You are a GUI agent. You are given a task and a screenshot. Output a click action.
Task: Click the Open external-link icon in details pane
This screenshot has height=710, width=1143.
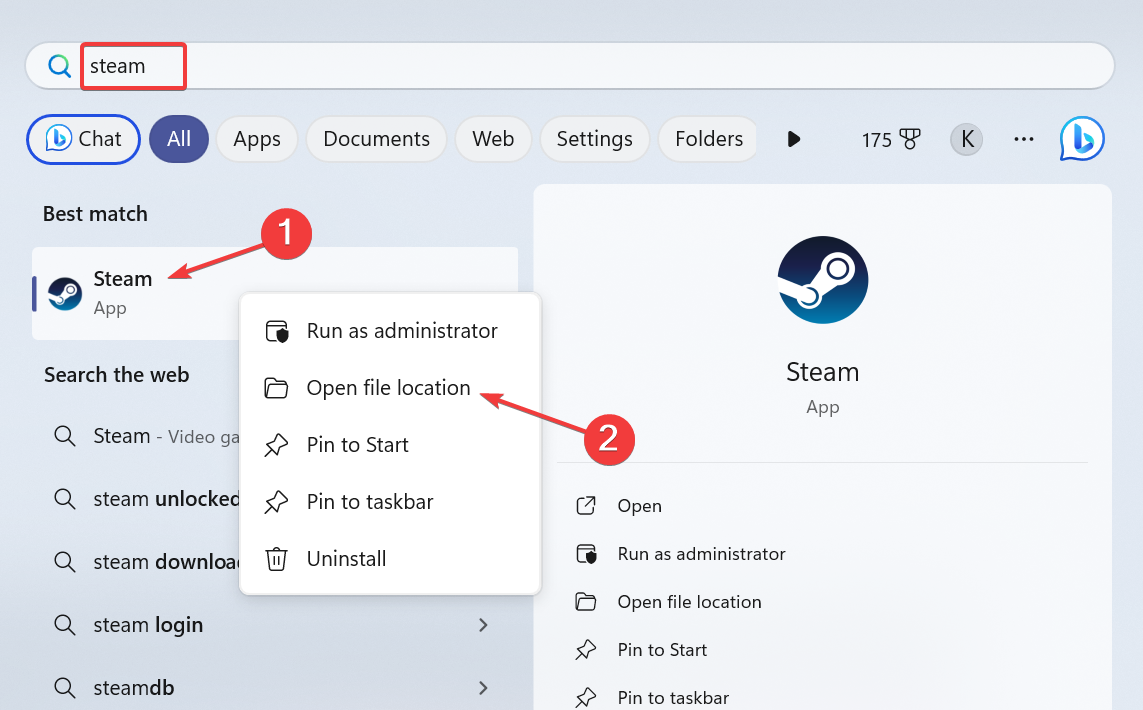coord(586,505)
